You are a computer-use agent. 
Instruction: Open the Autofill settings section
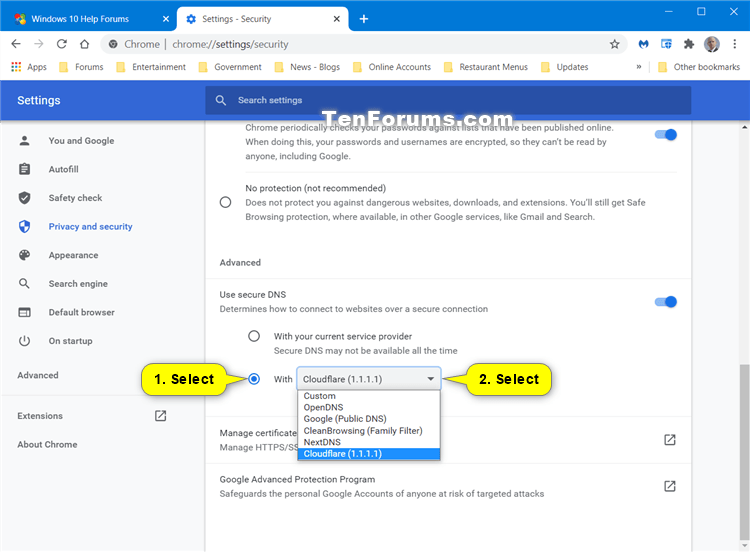point(63,169)
